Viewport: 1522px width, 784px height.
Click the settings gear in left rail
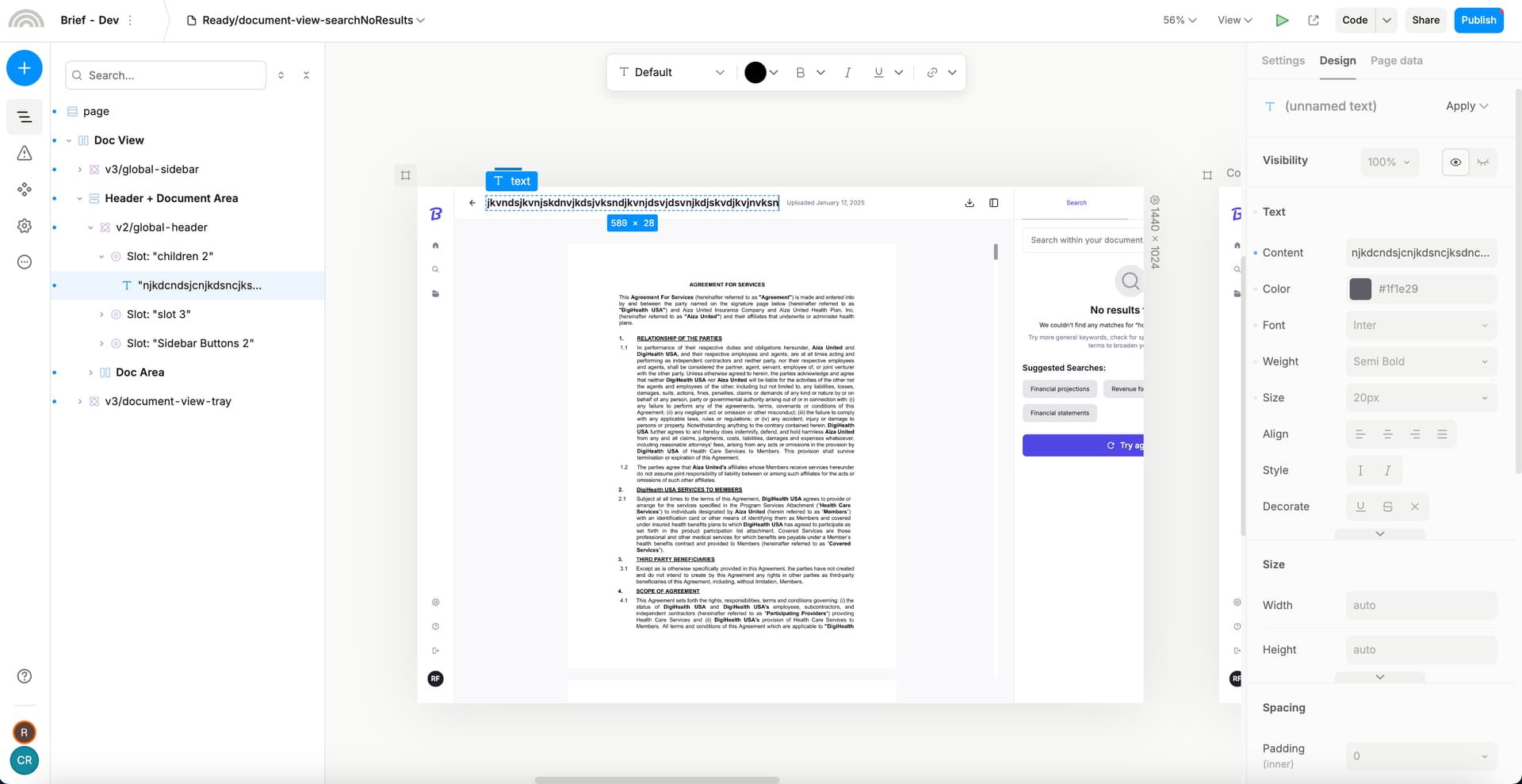[25, 226]
